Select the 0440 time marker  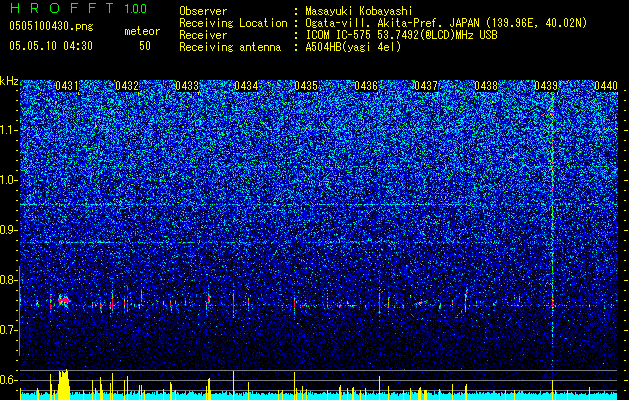pos(605,86)
